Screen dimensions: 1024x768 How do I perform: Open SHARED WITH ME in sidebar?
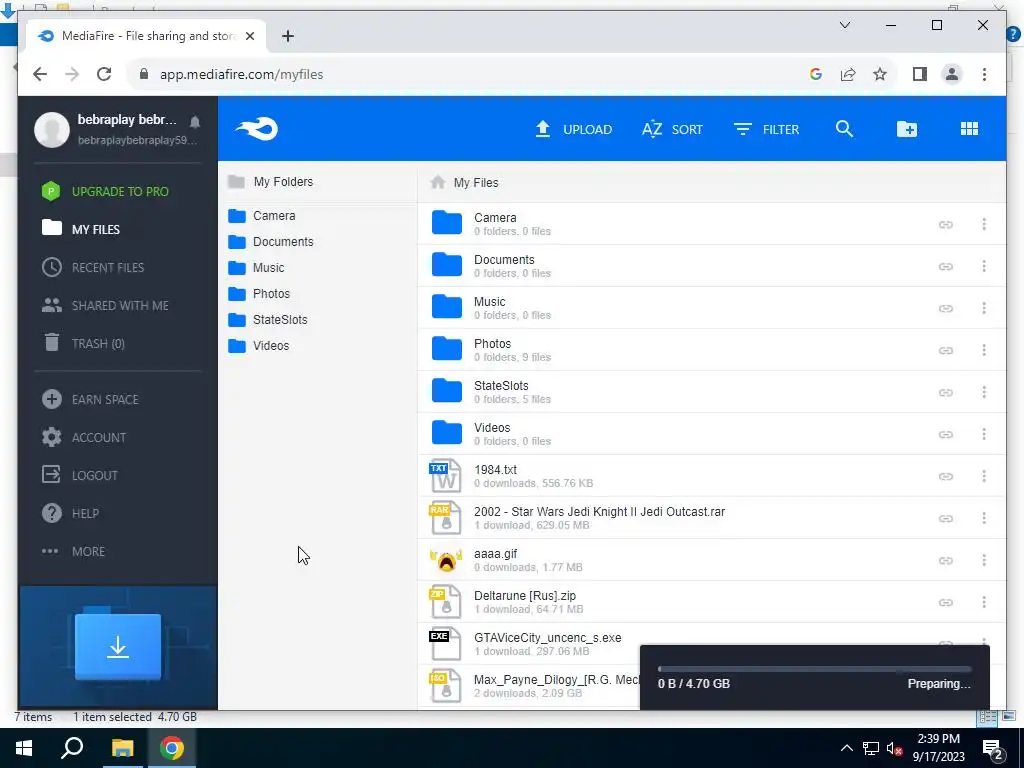tap(105, 305)
